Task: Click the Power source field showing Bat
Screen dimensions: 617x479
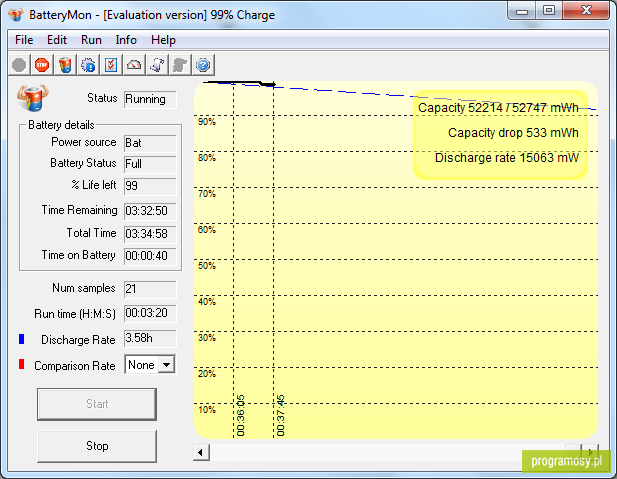Action: 150,143
